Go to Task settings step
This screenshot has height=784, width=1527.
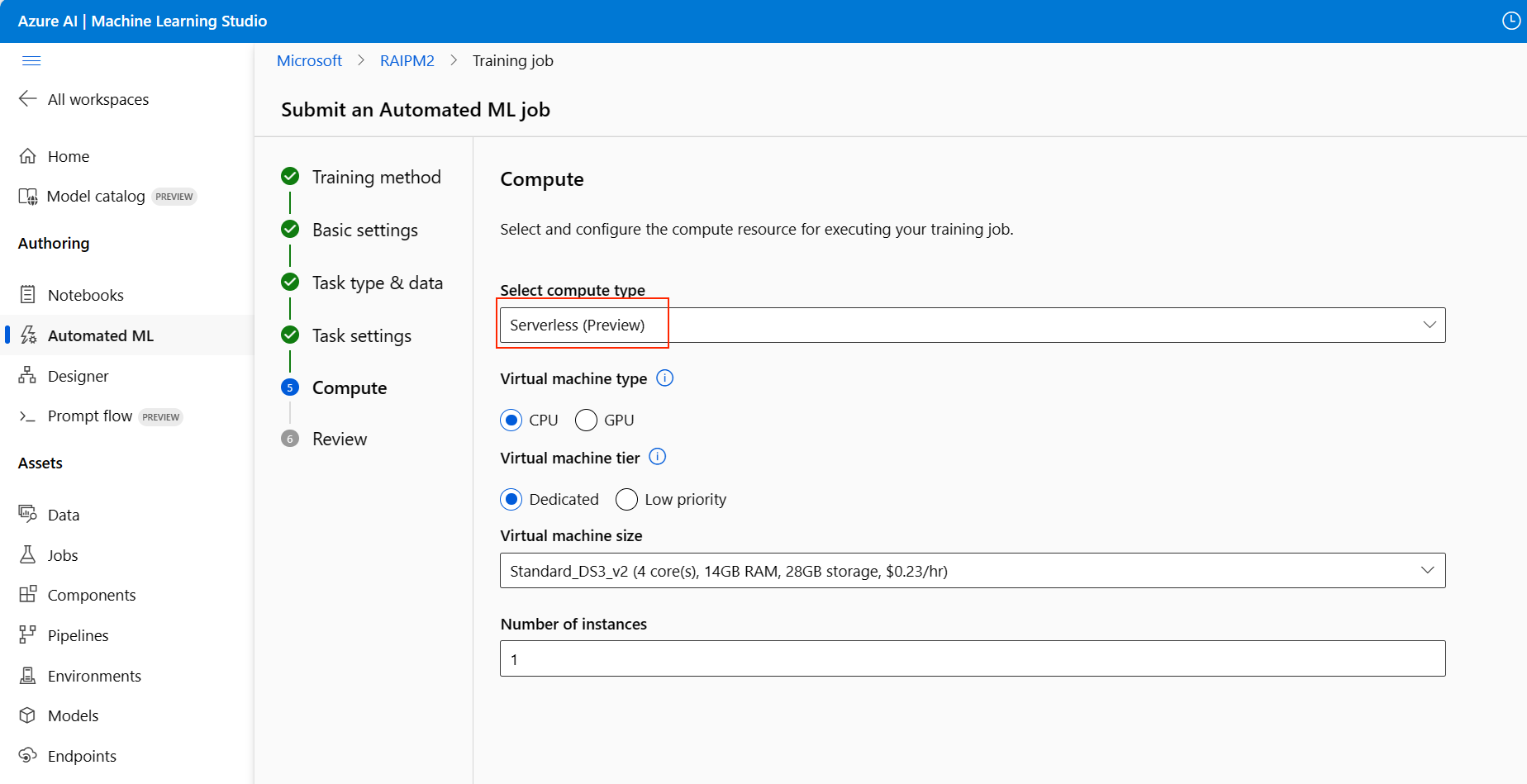point(361,335)
